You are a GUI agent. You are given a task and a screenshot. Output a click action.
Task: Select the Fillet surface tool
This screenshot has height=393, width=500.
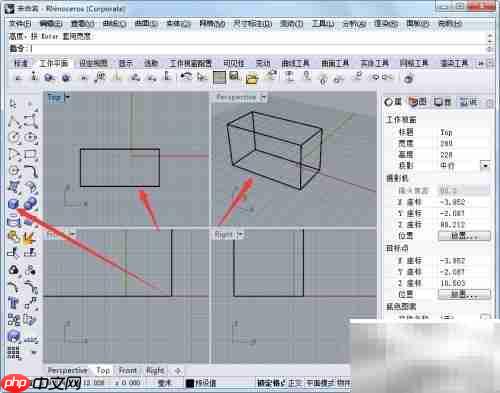pos(31,187)
